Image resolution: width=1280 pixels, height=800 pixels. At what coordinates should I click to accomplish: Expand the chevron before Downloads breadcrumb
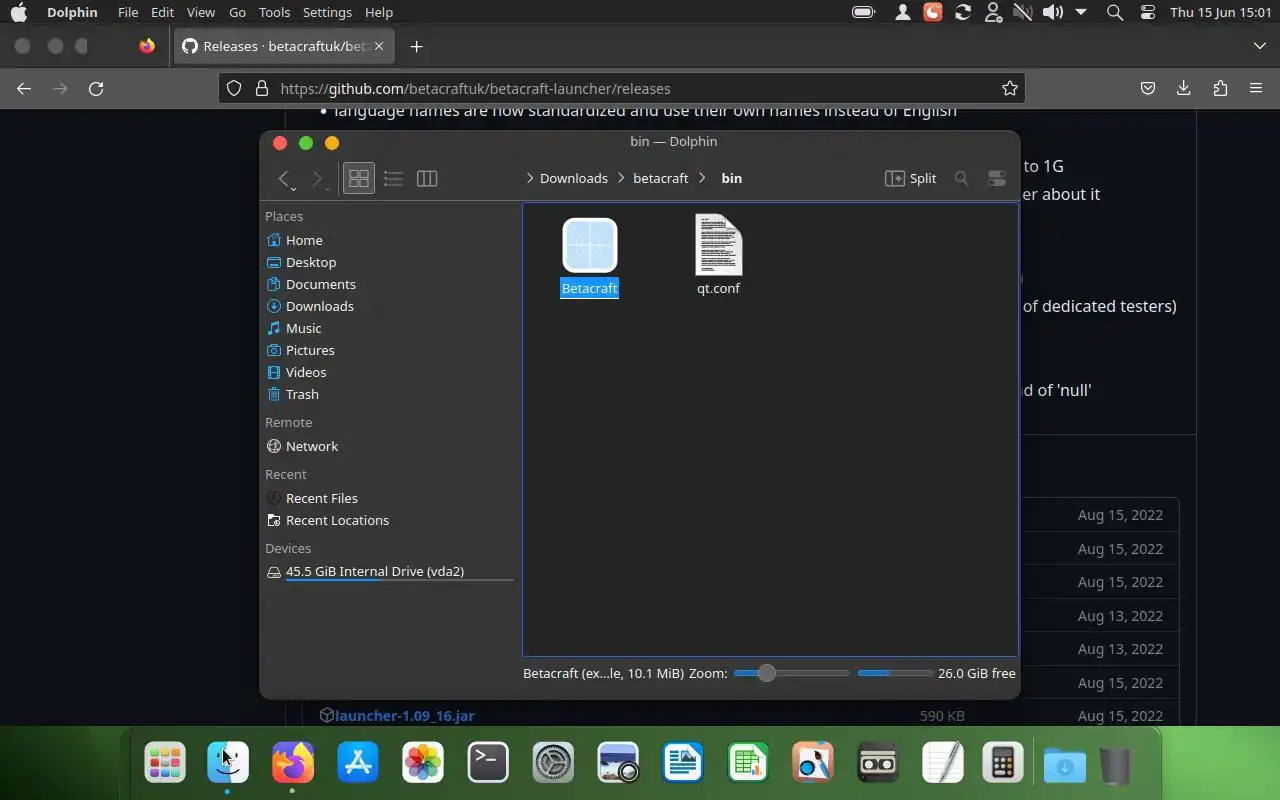point(530,178)
